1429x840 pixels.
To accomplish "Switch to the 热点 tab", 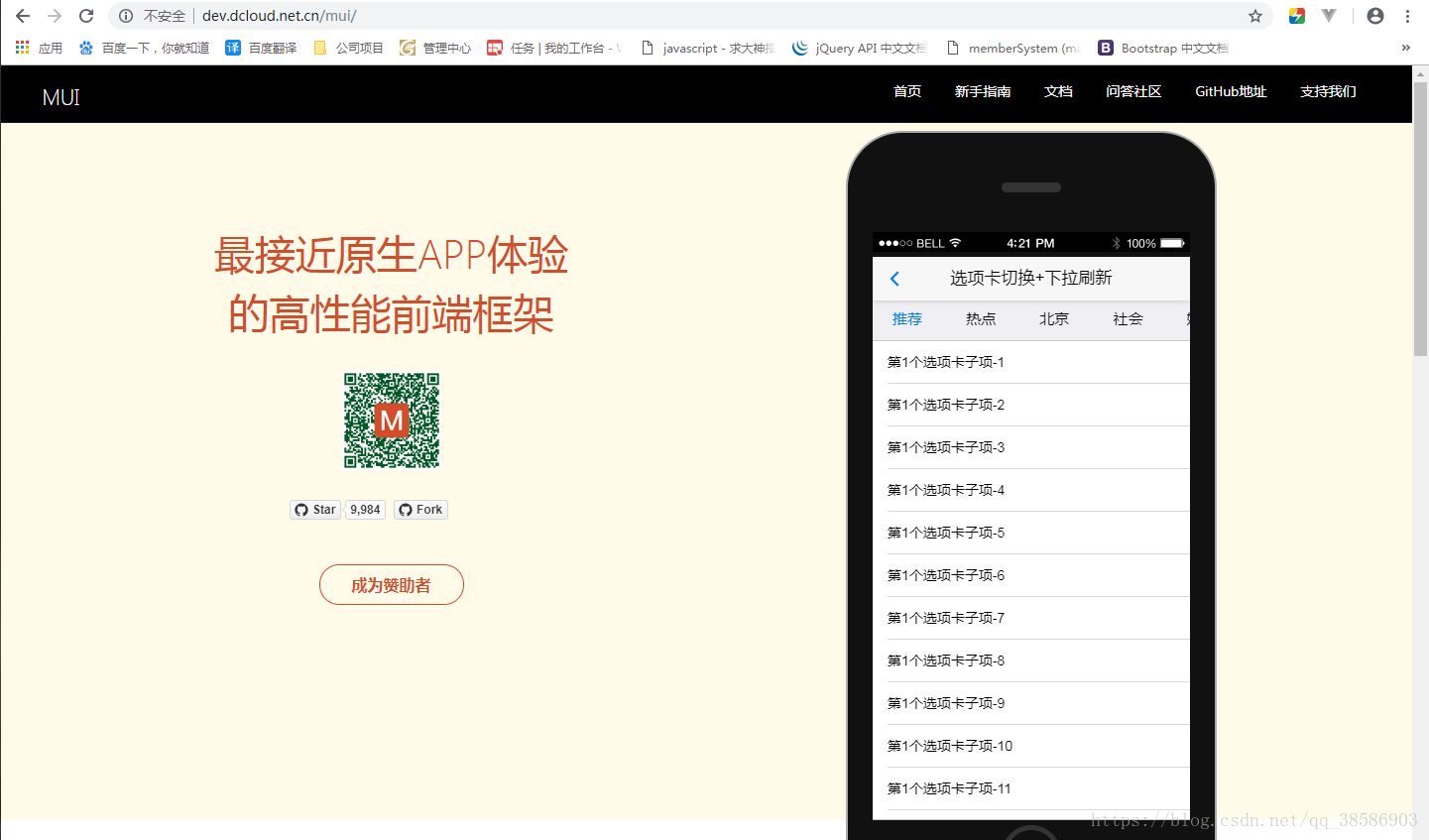I will (x=981, y=319).
